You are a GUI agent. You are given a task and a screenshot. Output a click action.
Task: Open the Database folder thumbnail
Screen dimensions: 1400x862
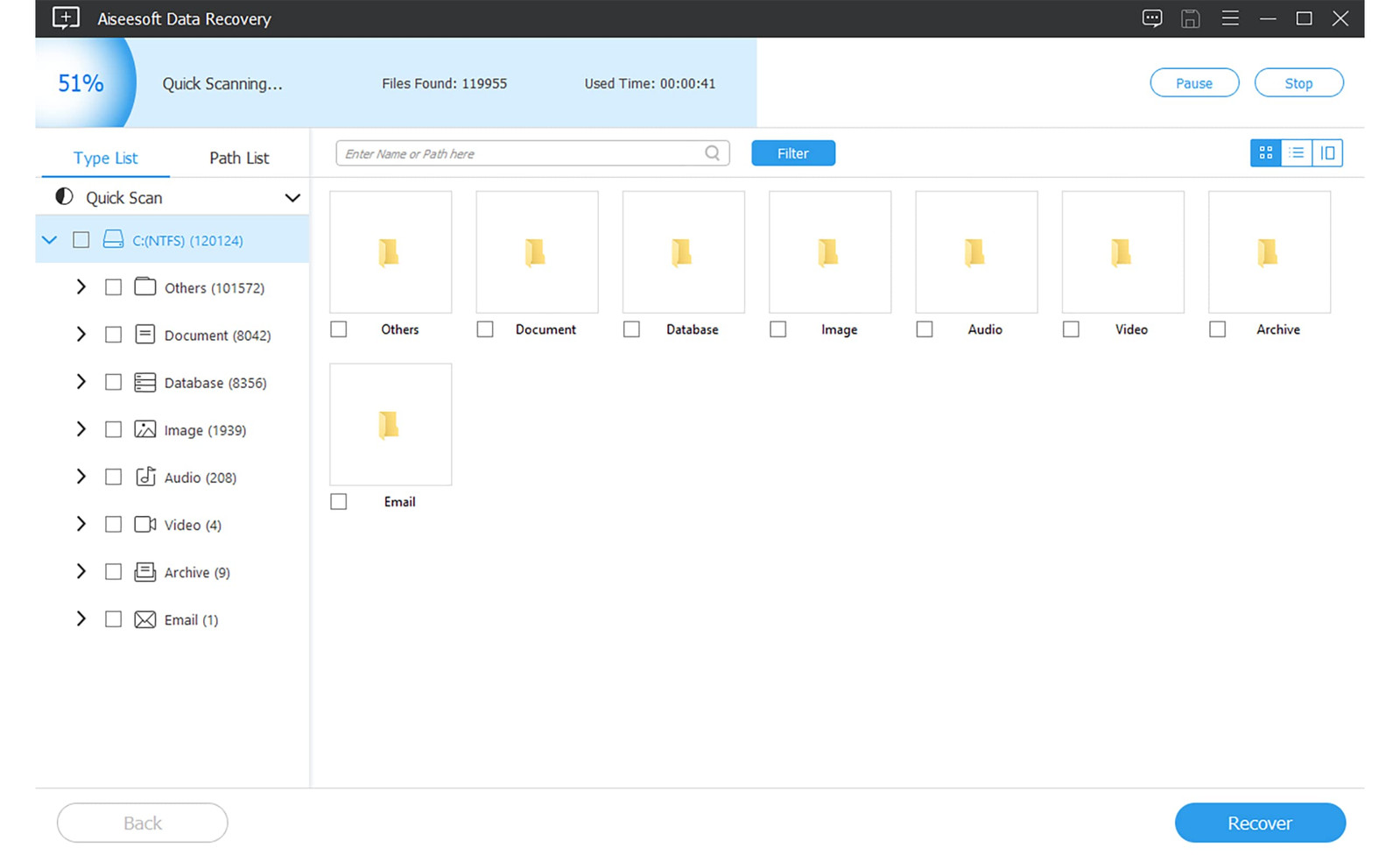[x=684, y=252]
